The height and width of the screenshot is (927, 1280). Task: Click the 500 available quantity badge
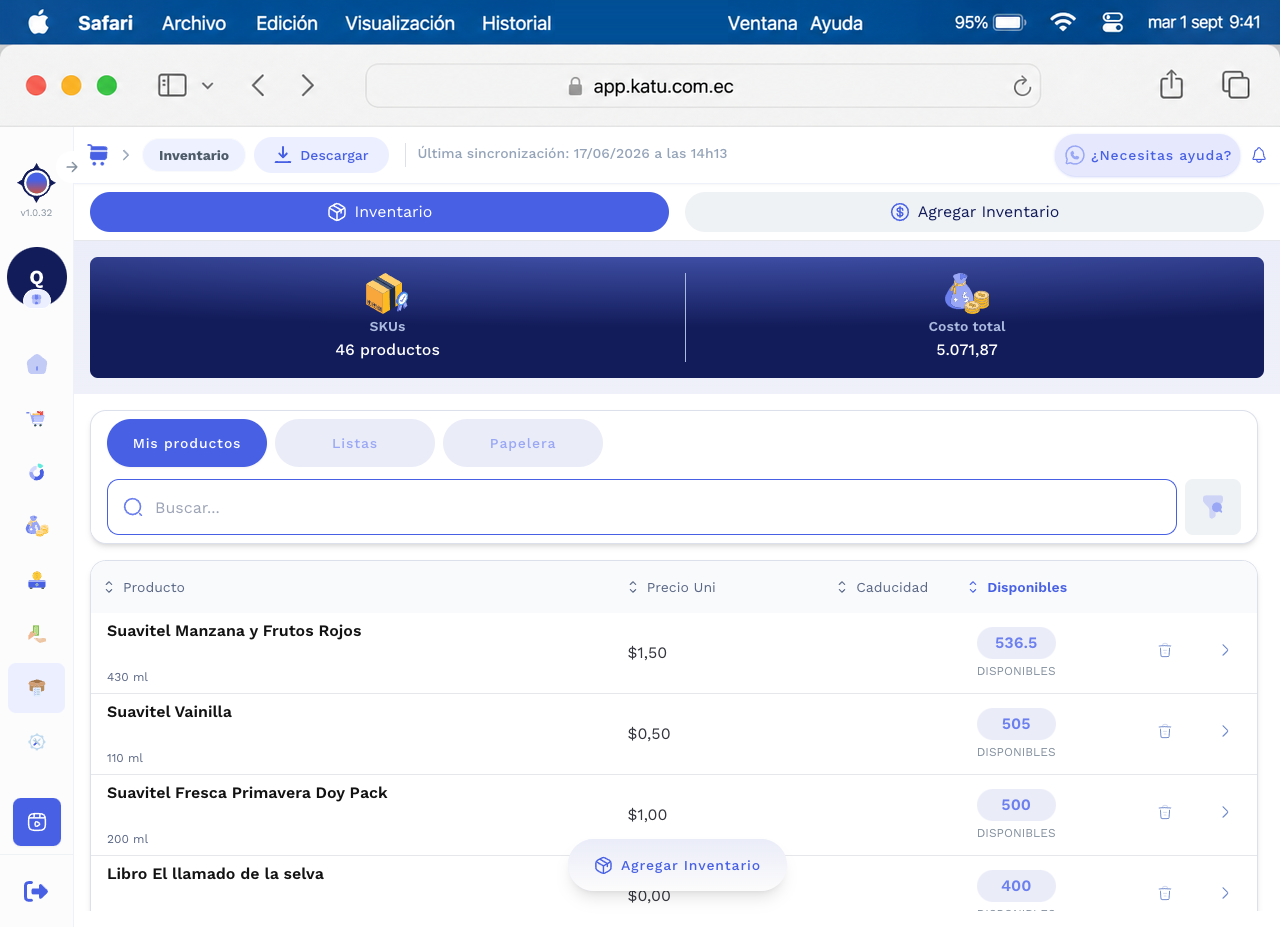(x=1016, y=805)
